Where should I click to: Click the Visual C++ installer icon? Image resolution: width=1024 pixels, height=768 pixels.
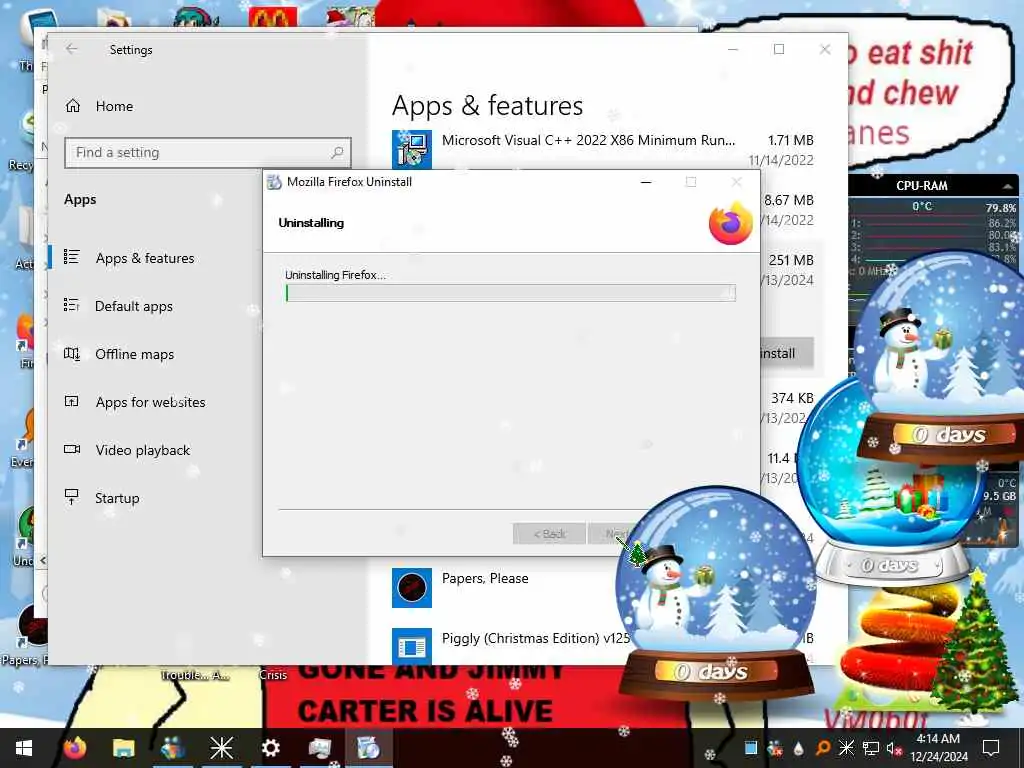[x=411, y=150]
